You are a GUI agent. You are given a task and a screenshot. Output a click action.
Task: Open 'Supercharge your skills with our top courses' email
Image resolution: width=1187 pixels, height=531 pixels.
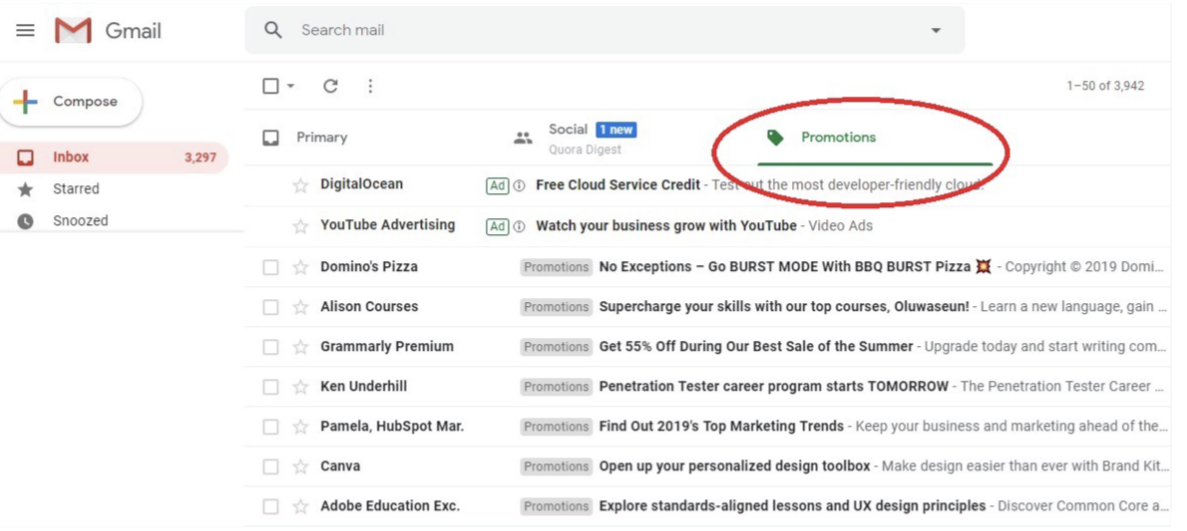click(784, 307)
